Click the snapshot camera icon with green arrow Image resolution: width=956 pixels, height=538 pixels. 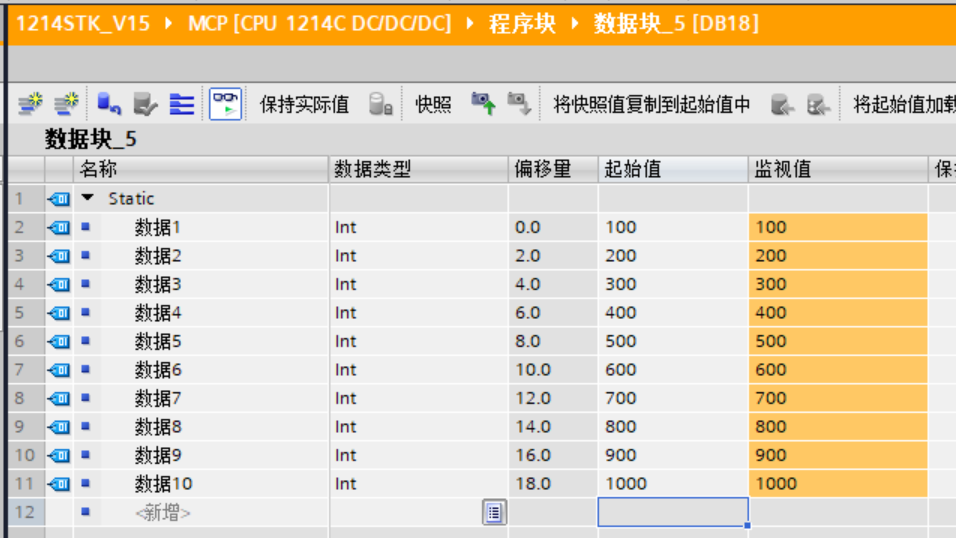pos(484,104)
